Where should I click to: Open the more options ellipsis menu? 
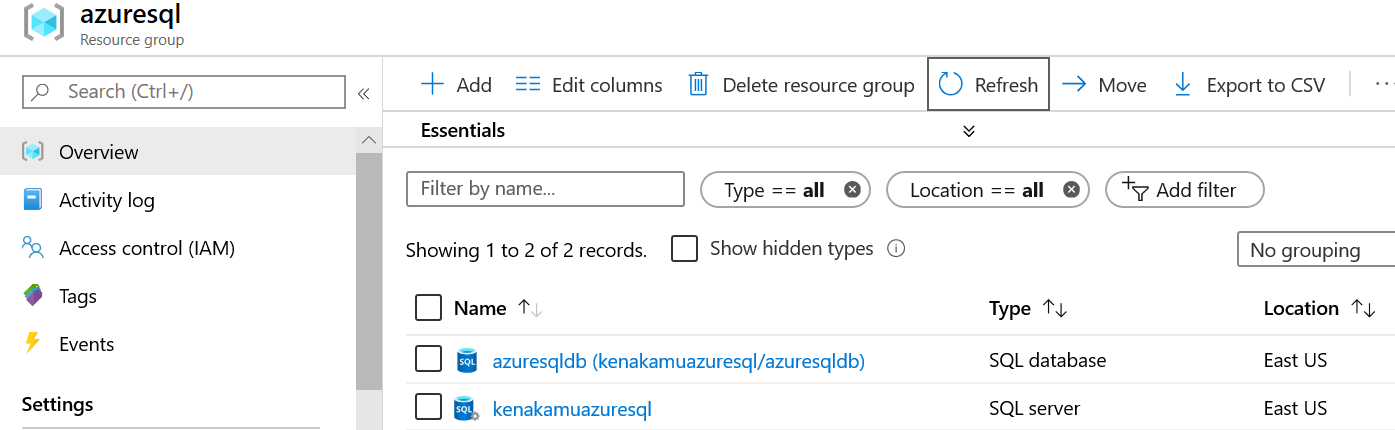point(1383,85)
